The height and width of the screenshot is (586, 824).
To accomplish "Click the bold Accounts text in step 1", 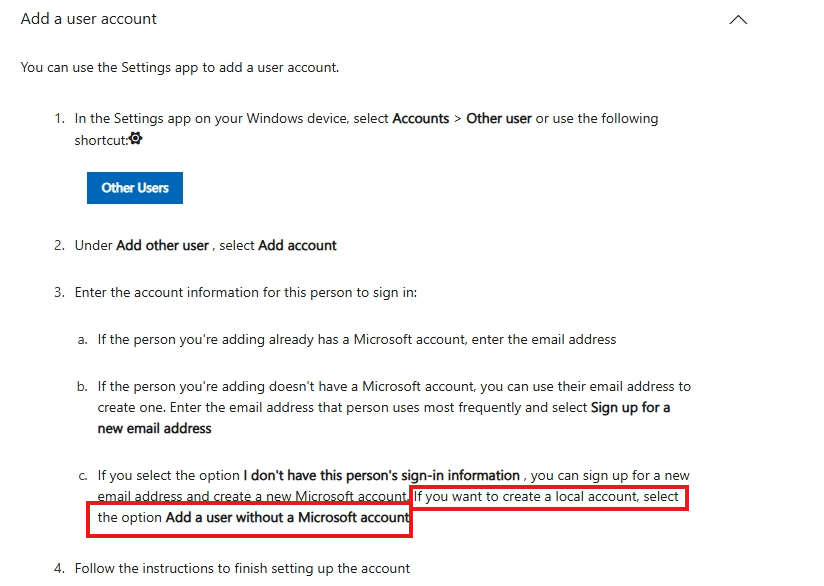I will coord(420,119).
